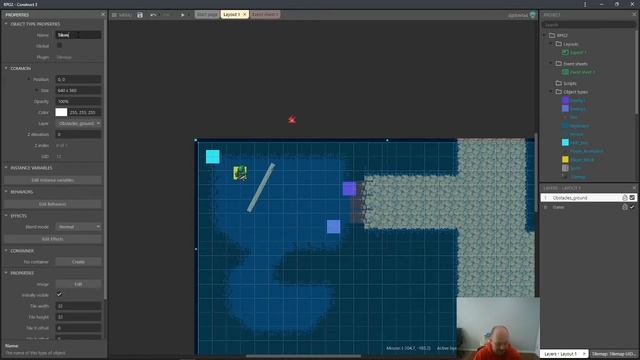The width and height of the screenshot is (640, 360).
Task: Toggle visibility of Obstacles_ground layer
Action: pyautogui.click(x=632, y=198)
